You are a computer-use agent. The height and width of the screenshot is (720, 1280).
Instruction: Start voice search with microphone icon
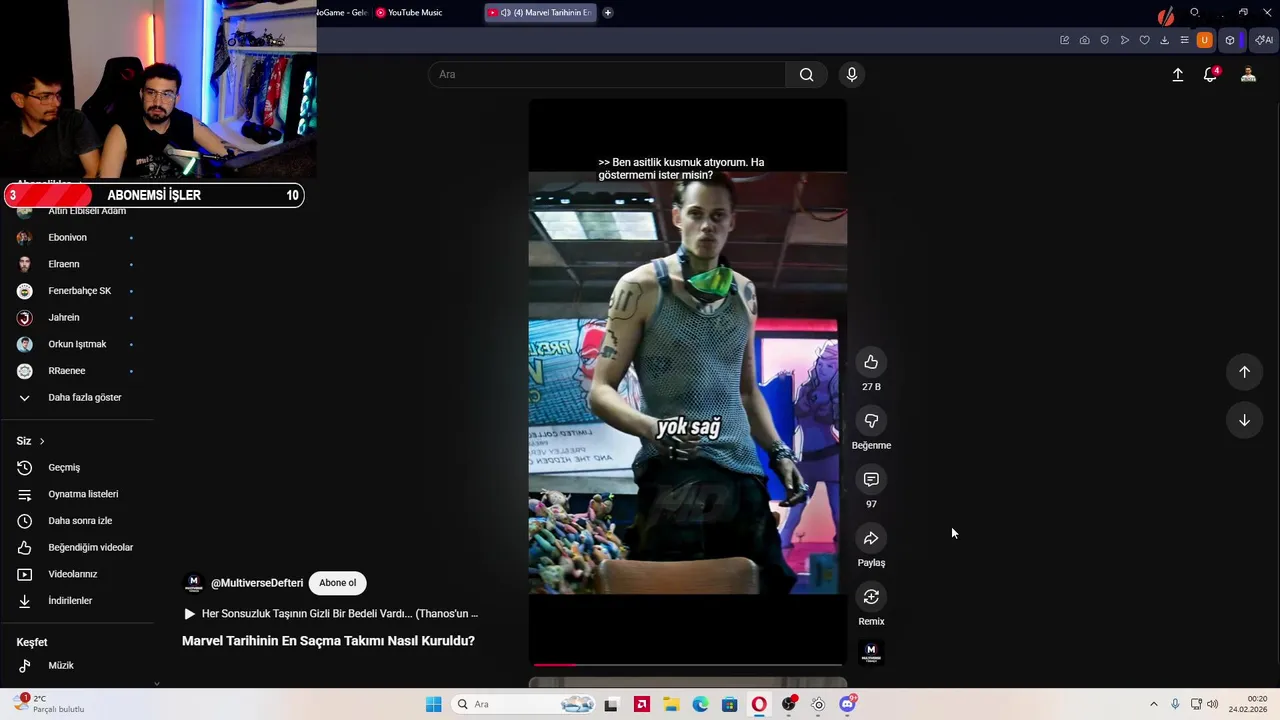851,74
